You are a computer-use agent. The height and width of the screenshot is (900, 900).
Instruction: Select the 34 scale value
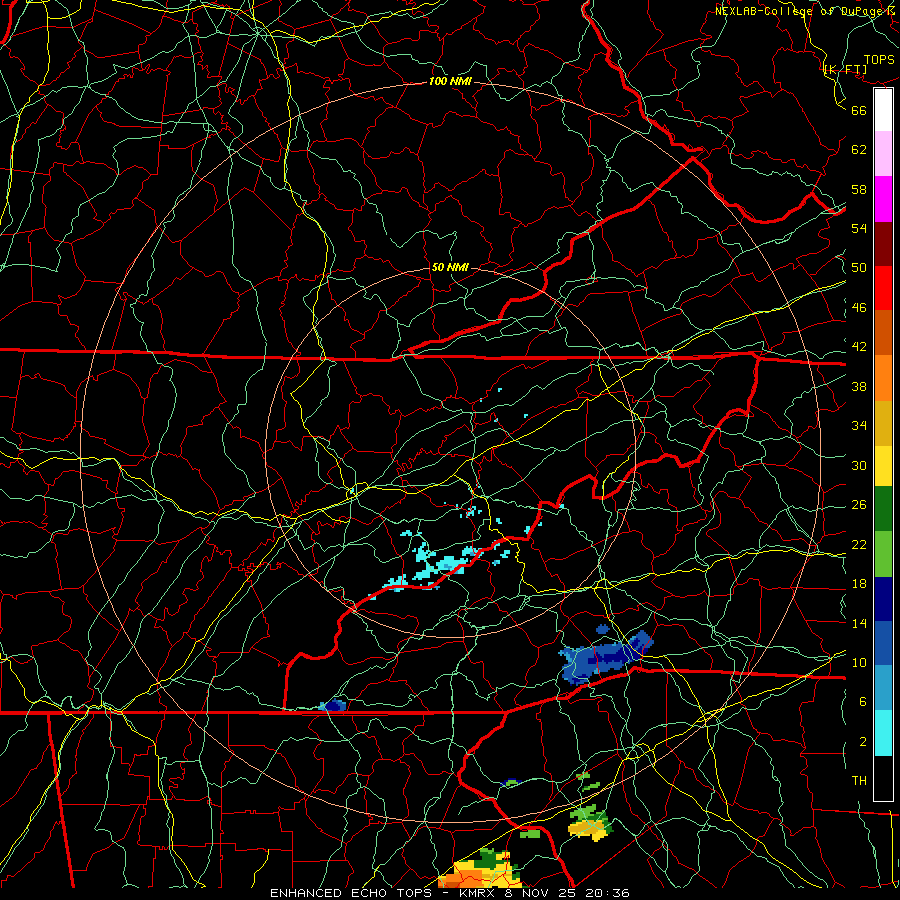pos(859,426)
